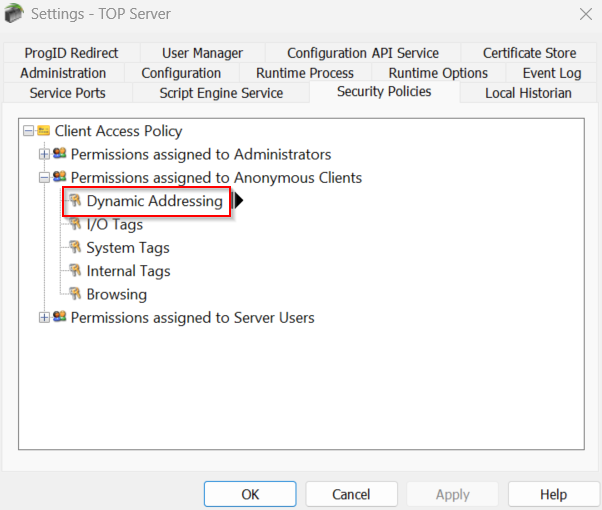Collapse Permissions assigned to Anonymous Clients
This screenshot has height=510, width=602.
[44, 178]
